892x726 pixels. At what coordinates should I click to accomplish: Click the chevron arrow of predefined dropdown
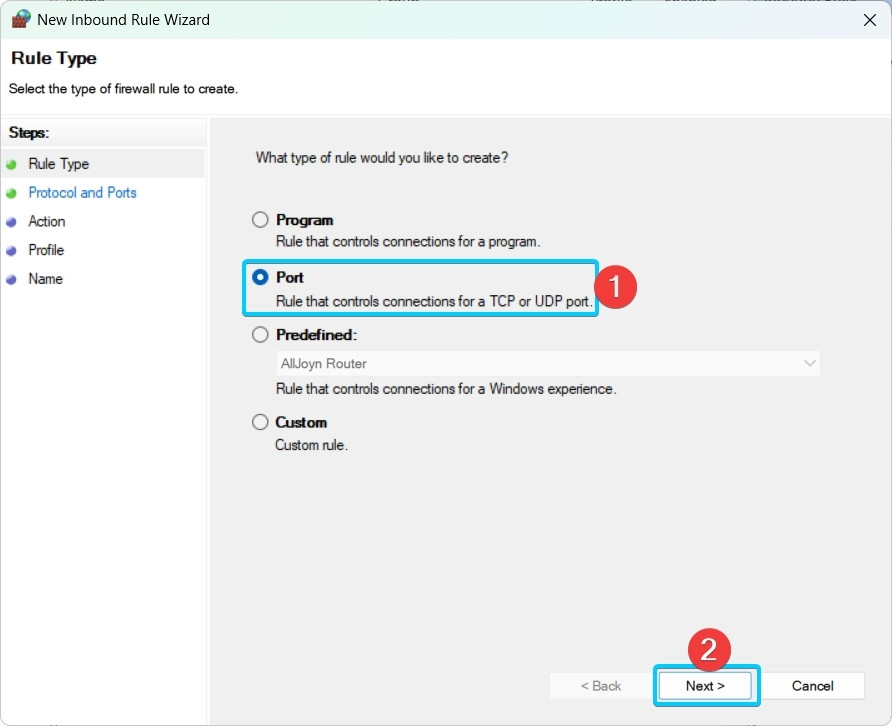click(x=809, y=363)
